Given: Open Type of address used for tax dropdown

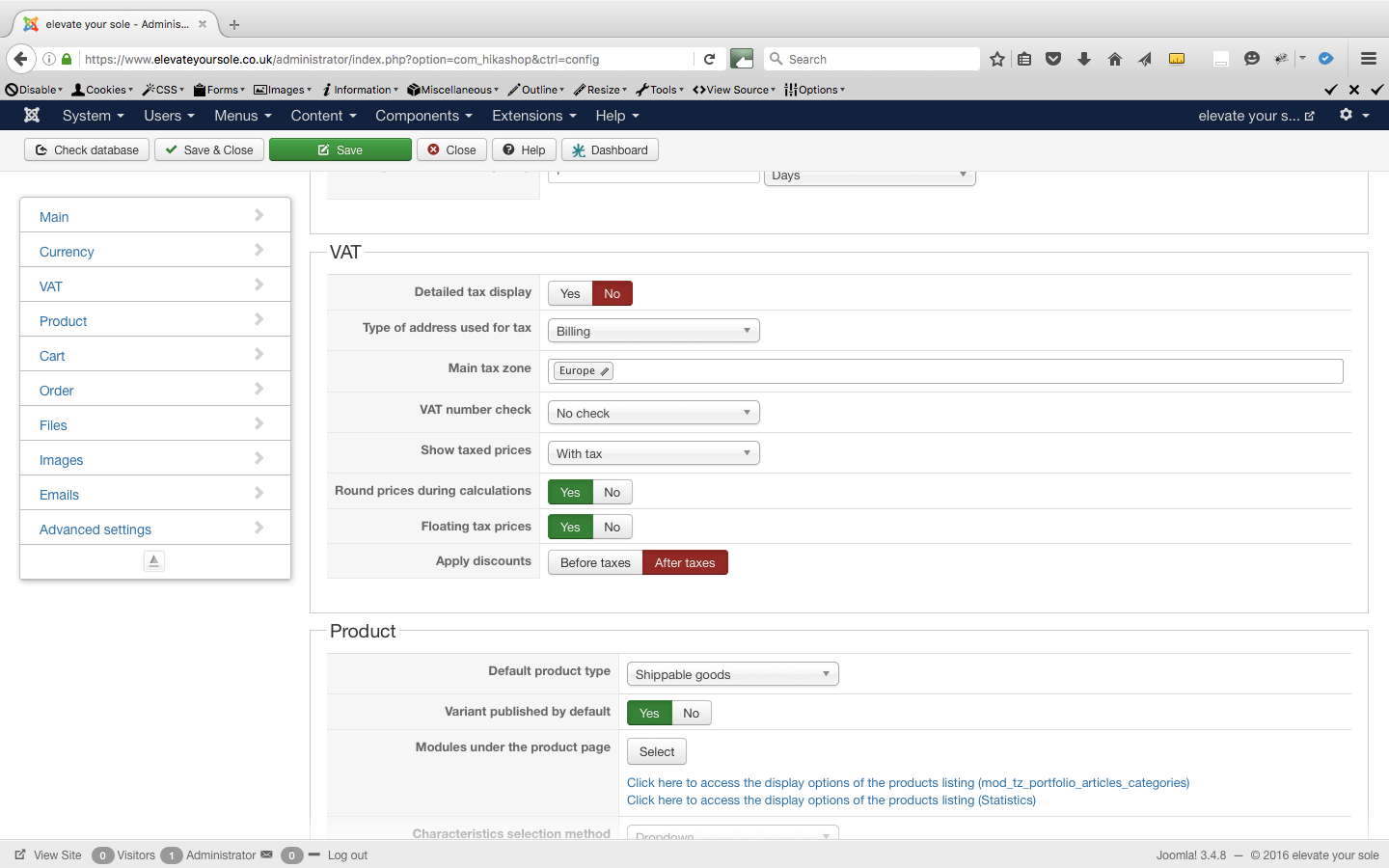Looking at the screenshot, I should point(654,331).
